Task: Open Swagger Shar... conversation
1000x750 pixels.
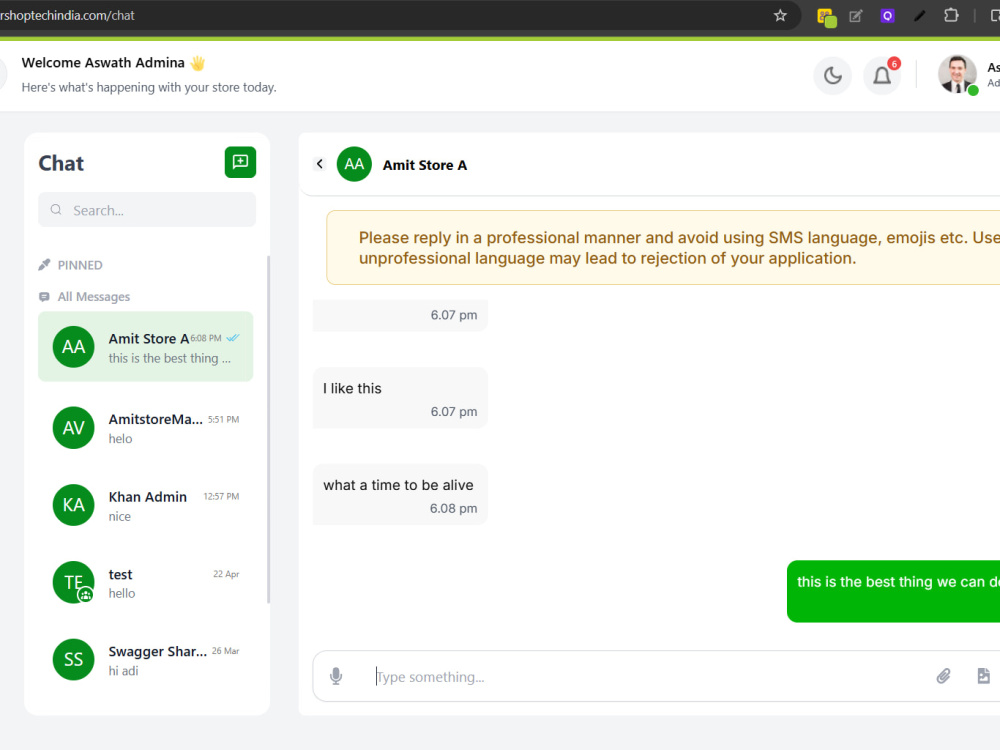Action: 145,660
